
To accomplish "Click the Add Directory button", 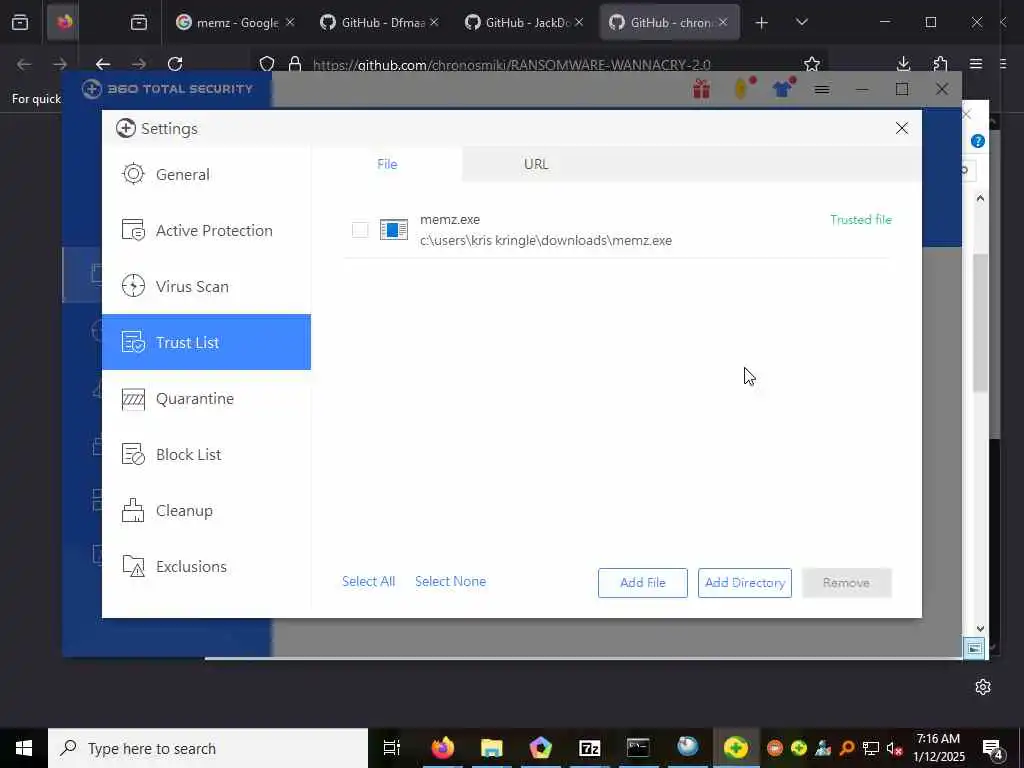I will pos(744,583).
